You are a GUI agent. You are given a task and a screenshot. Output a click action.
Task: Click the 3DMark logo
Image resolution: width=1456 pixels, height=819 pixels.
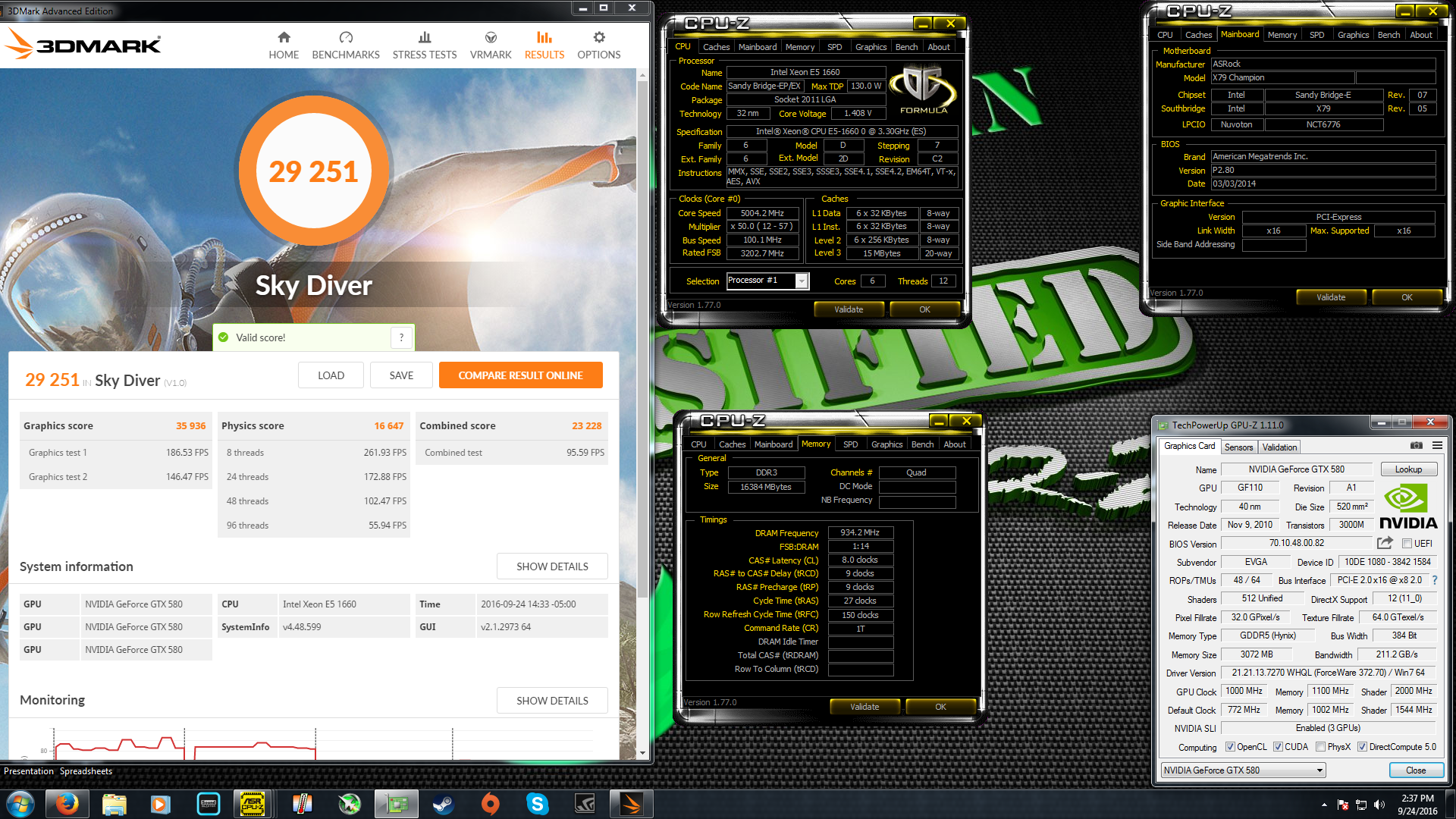83,44
